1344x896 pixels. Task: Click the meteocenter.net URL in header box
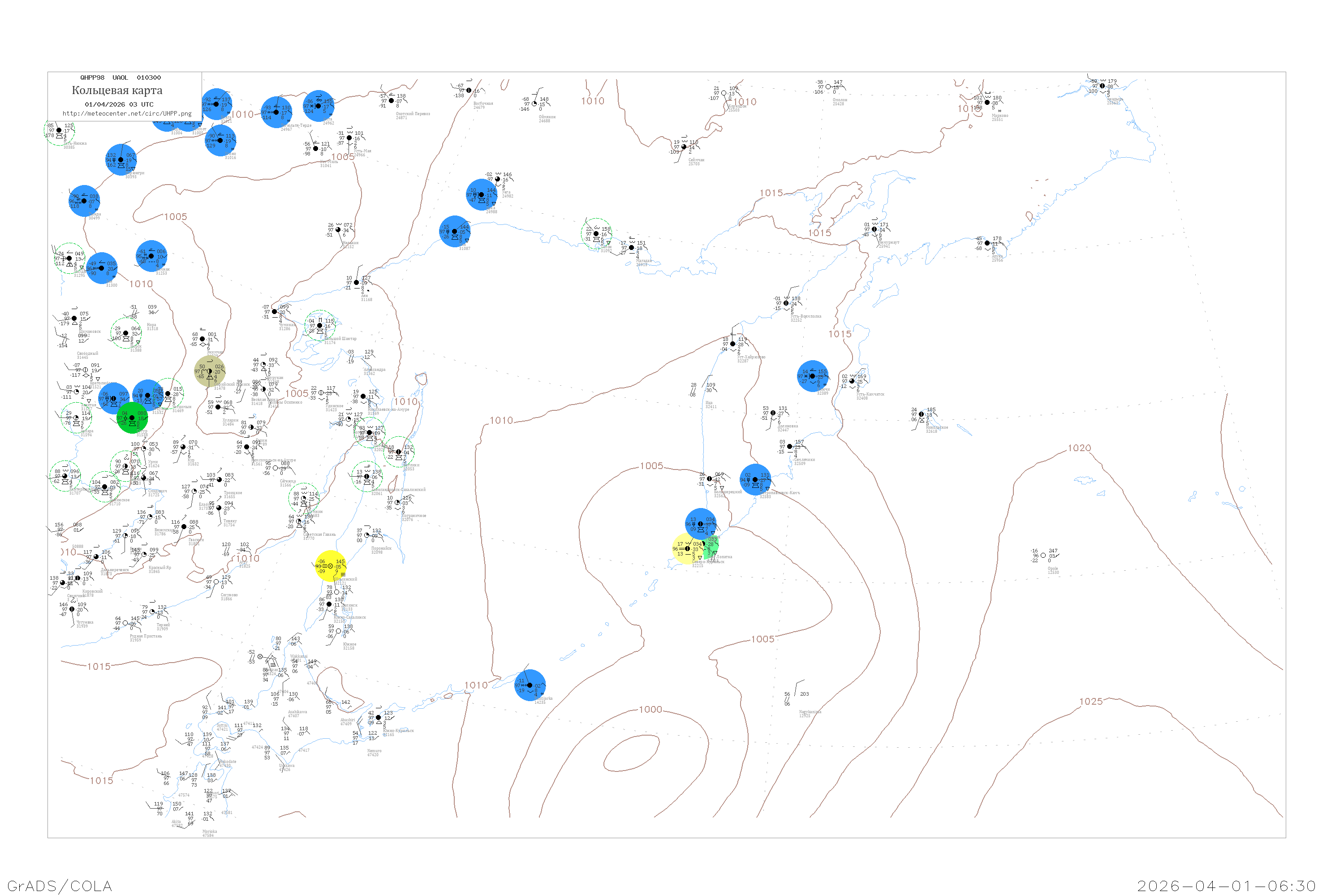tap(127, 114)
